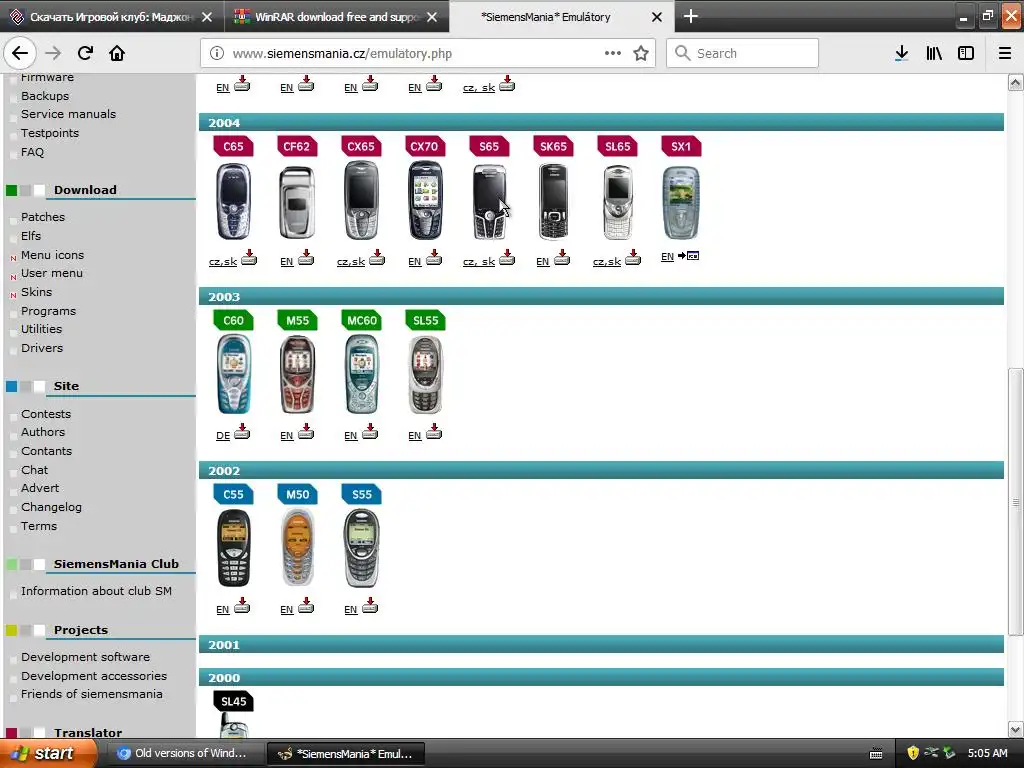Click the SX1 phone image
This screenshot has height=768, width=1024.
coord(681,202)
